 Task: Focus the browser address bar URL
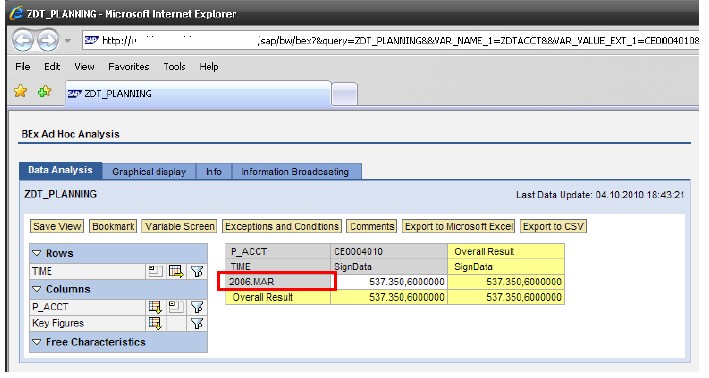(392, 41)
